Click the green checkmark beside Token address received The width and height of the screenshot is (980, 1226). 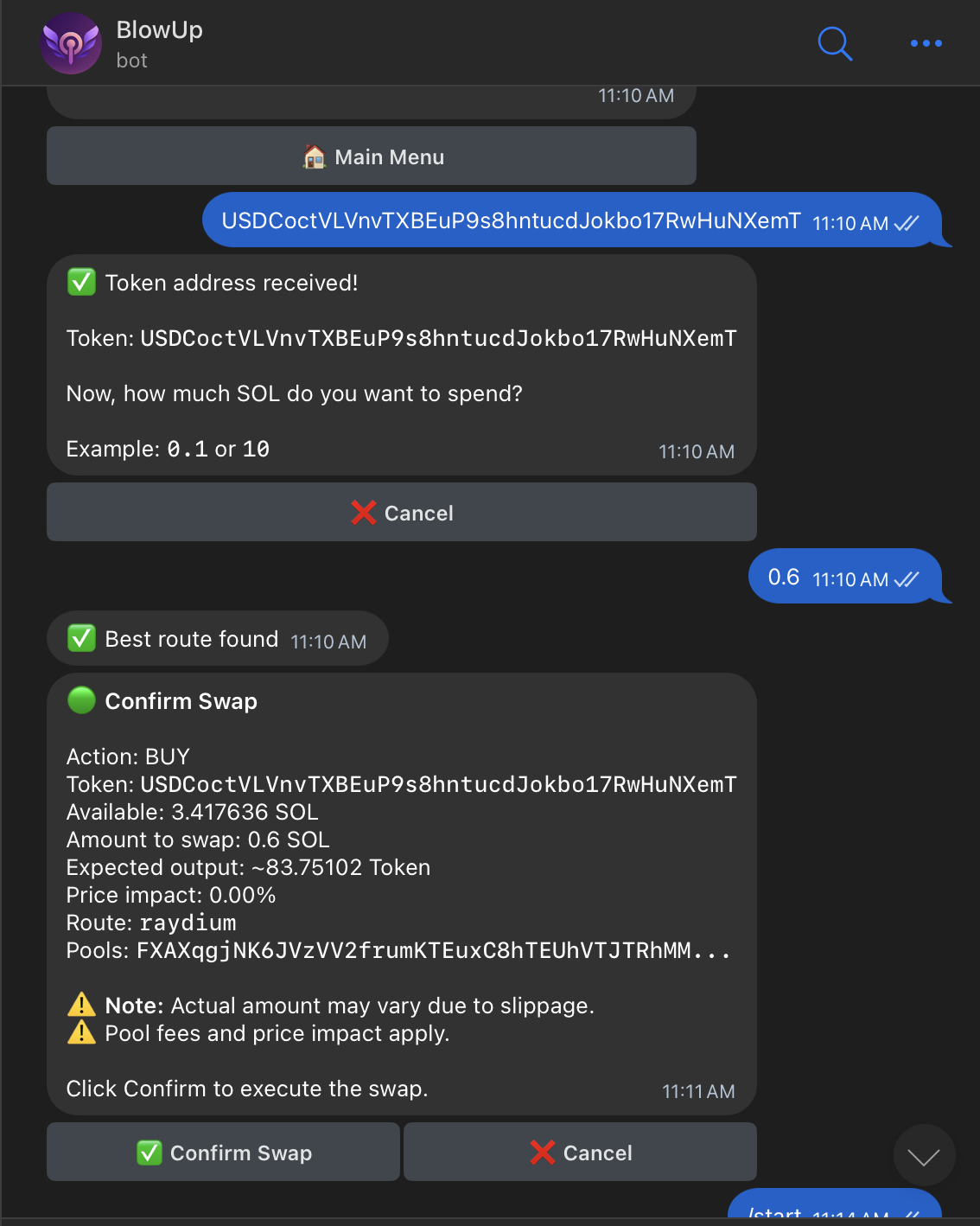(80, 283)
